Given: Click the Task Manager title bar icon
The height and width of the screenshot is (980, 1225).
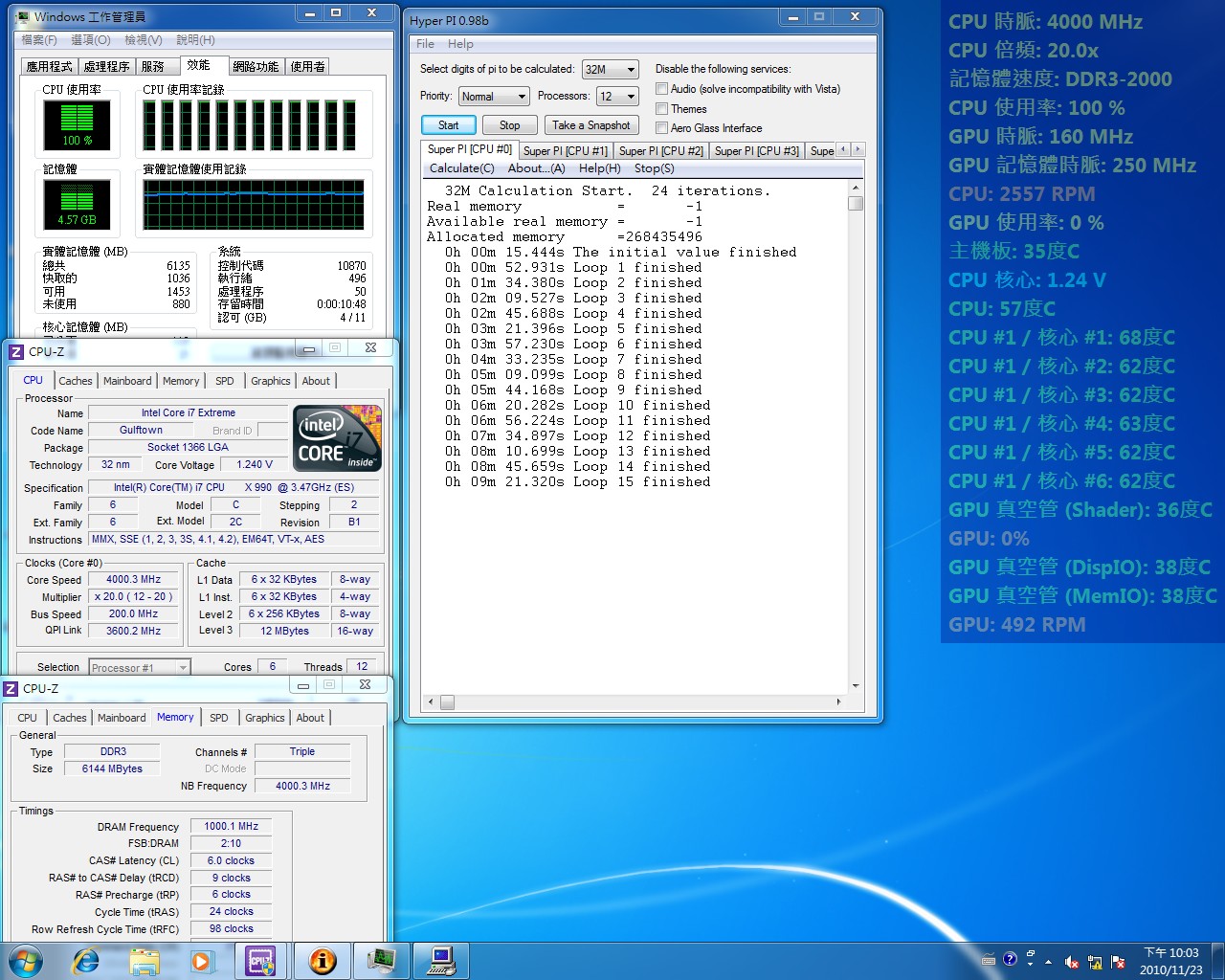Looking at the screenshot, I should [23, 16].
